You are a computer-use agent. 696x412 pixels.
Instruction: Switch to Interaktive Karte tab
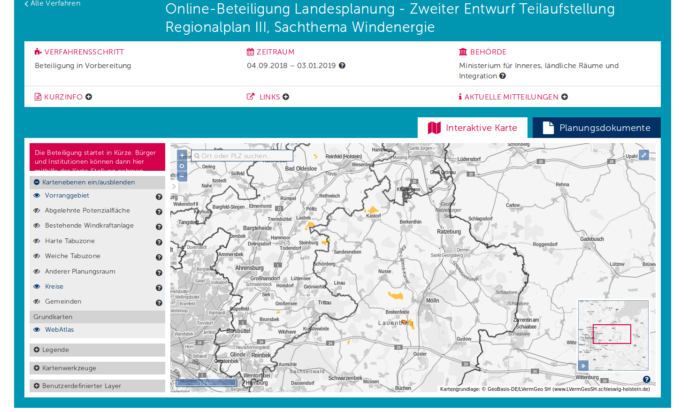pyautogui.click(x=472, y=128)
